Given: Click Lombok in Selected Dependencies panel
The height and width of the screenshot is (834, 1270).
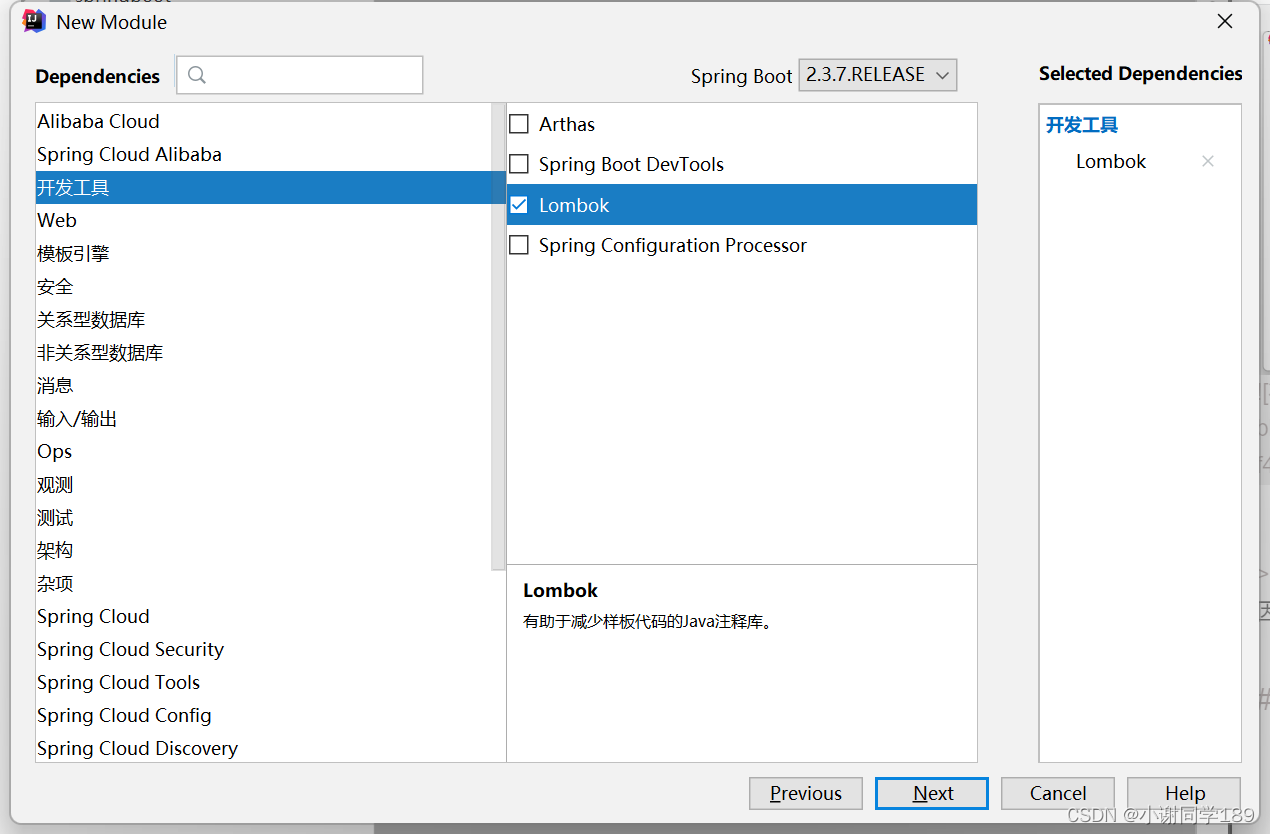Looking at the screenshot, I should click(x=1111, y=161).
